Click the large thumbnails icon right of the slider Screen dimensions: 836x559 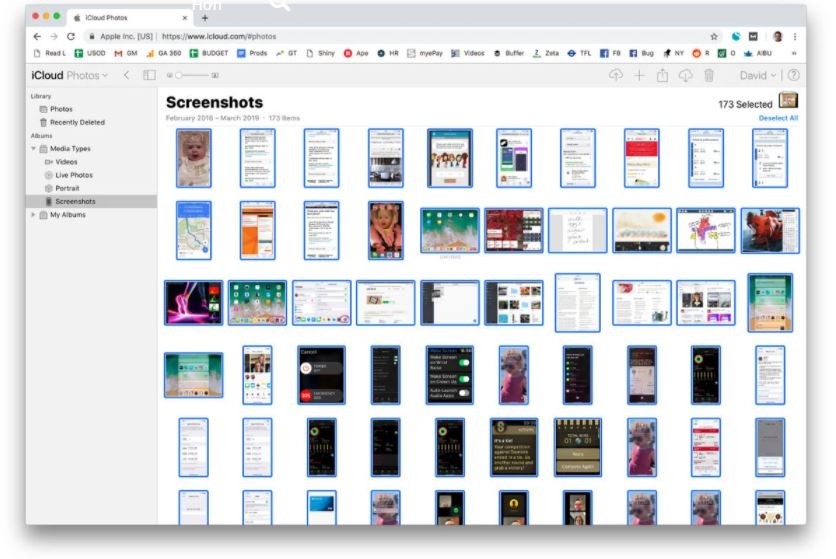pyautogui.click(x=215, y=75)
